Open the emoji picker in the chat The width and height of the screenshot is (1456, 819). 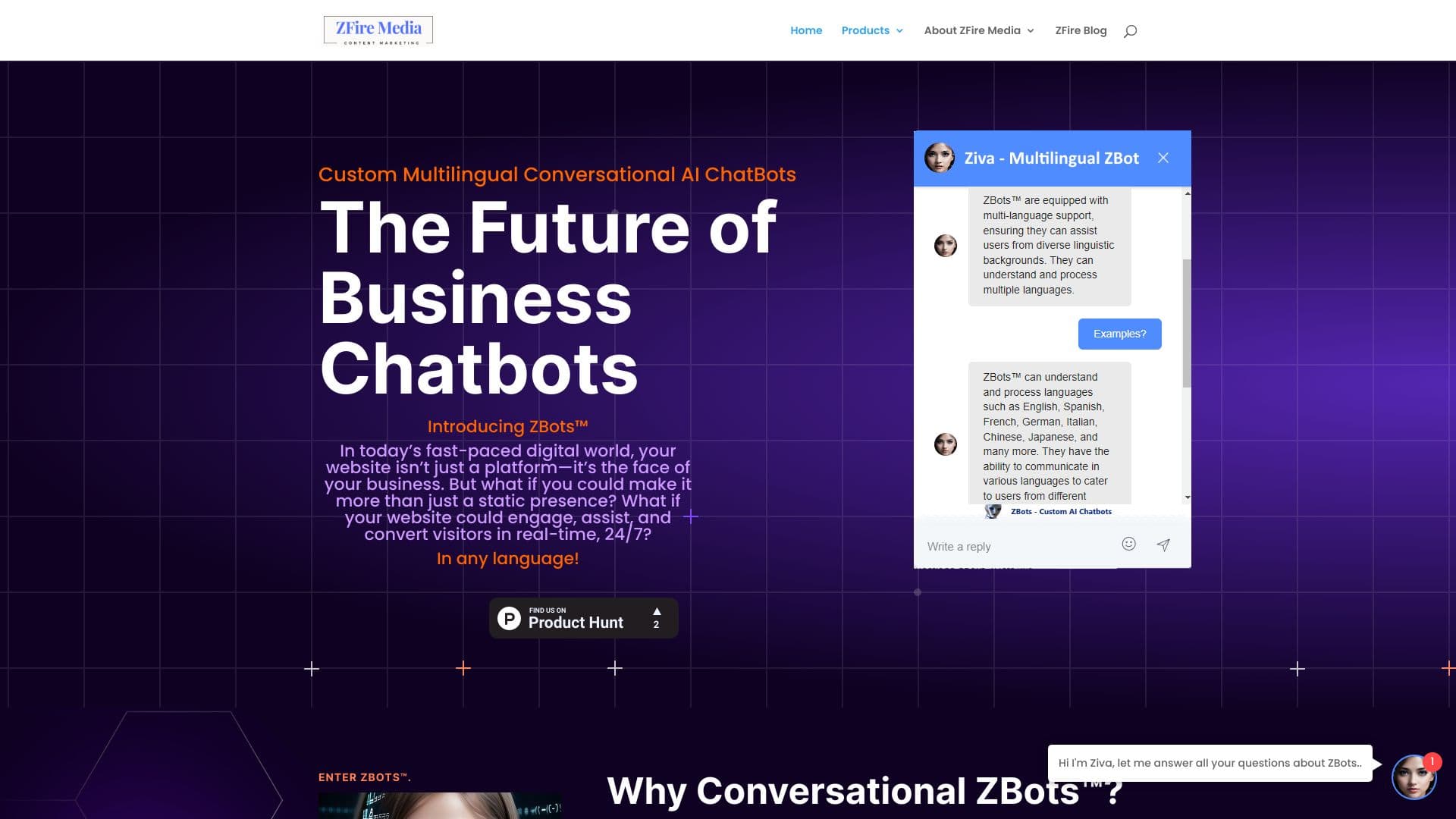(x=1128, y=544)
